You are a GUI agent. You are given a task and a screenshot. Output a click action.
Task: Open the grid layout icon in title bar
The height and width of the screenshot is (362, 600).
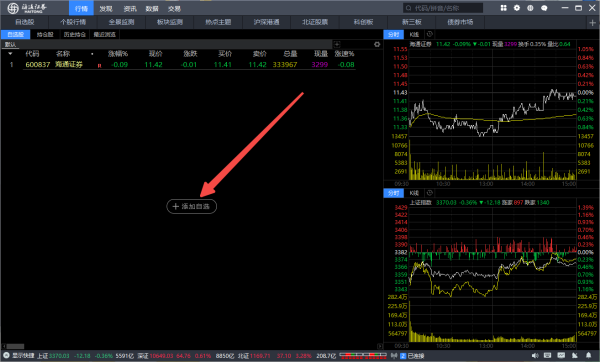coord(503,8)
